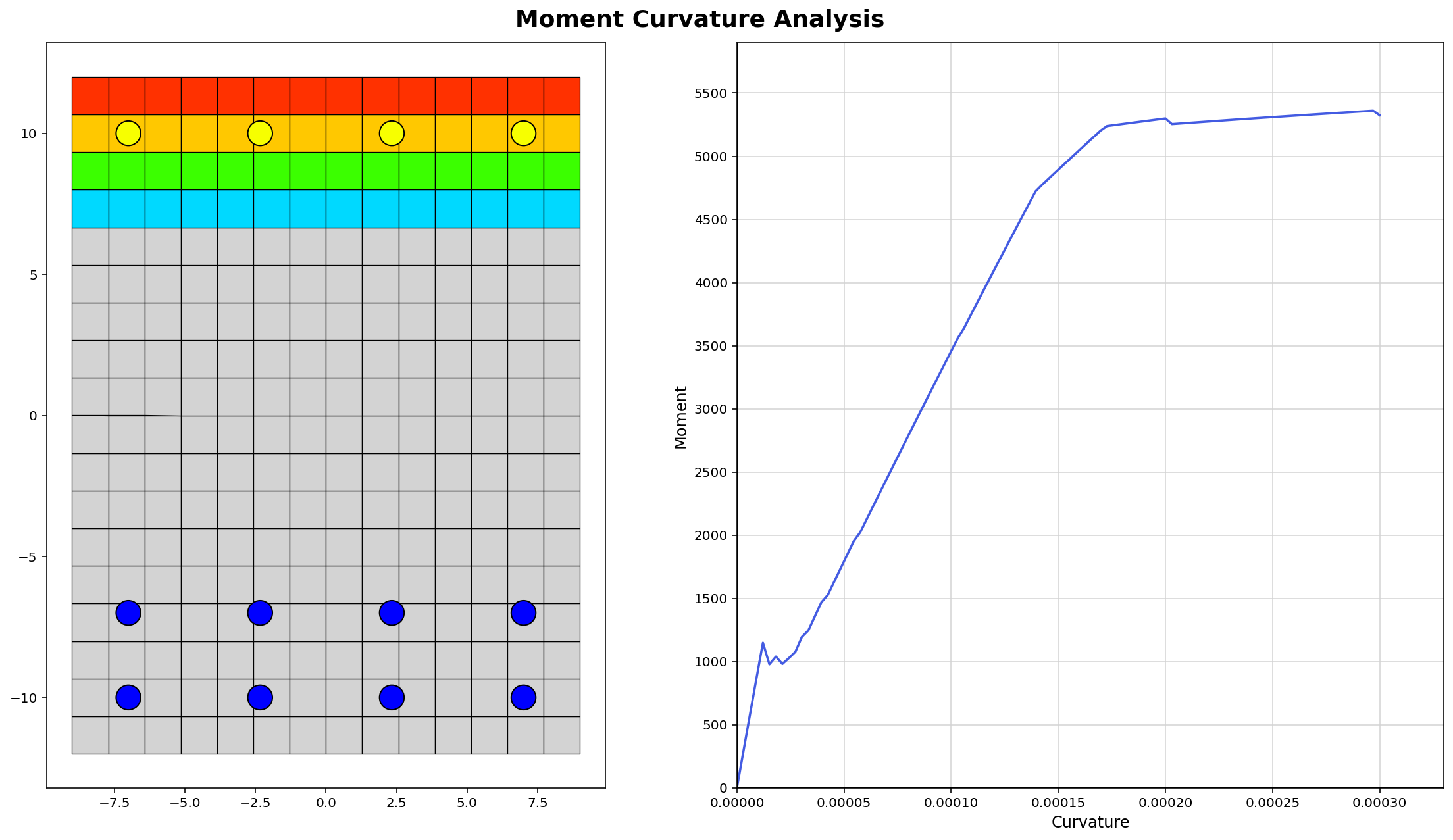Select the second yellow circle from left

click(x=260, y=134)
